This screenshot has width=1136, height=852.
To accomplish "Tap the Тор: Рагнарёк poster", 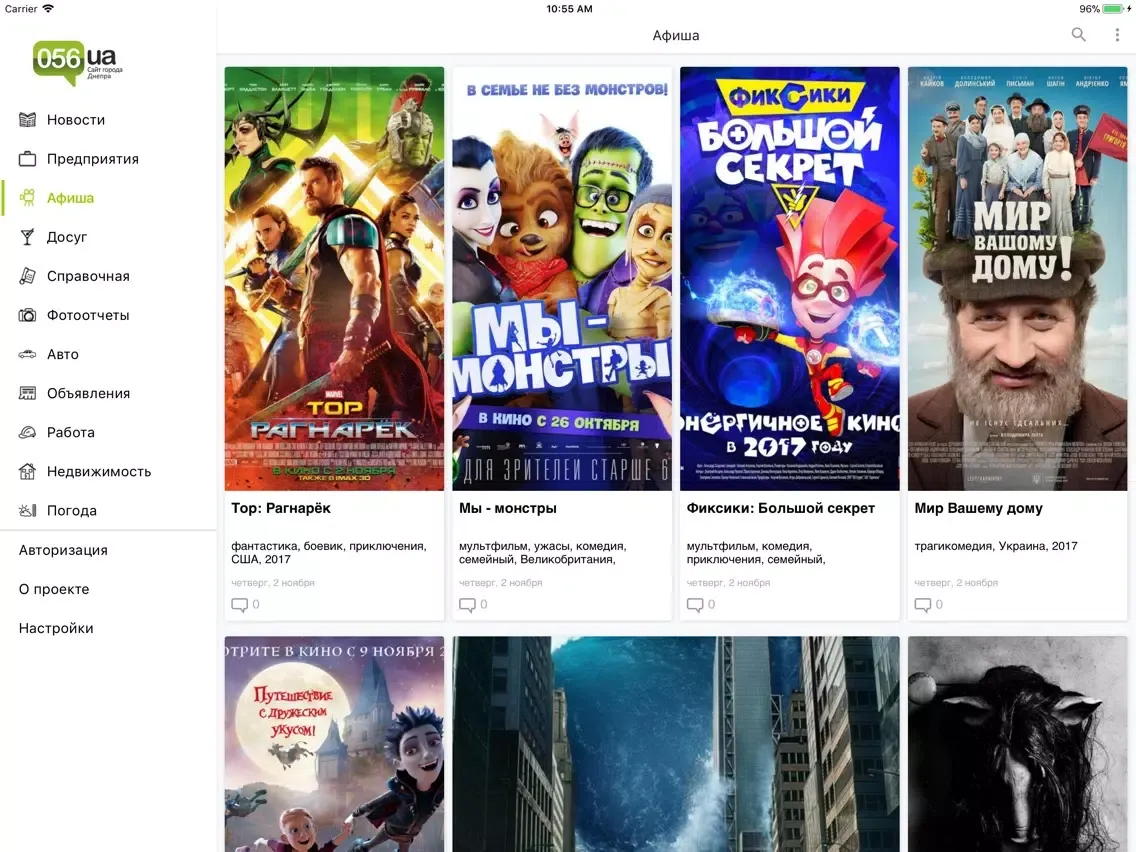I will point(334,279).
